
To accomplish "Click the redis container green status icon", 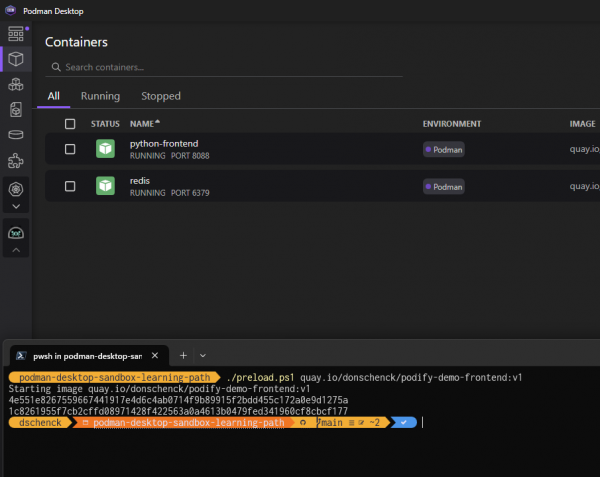I will [x=105, y=186].
